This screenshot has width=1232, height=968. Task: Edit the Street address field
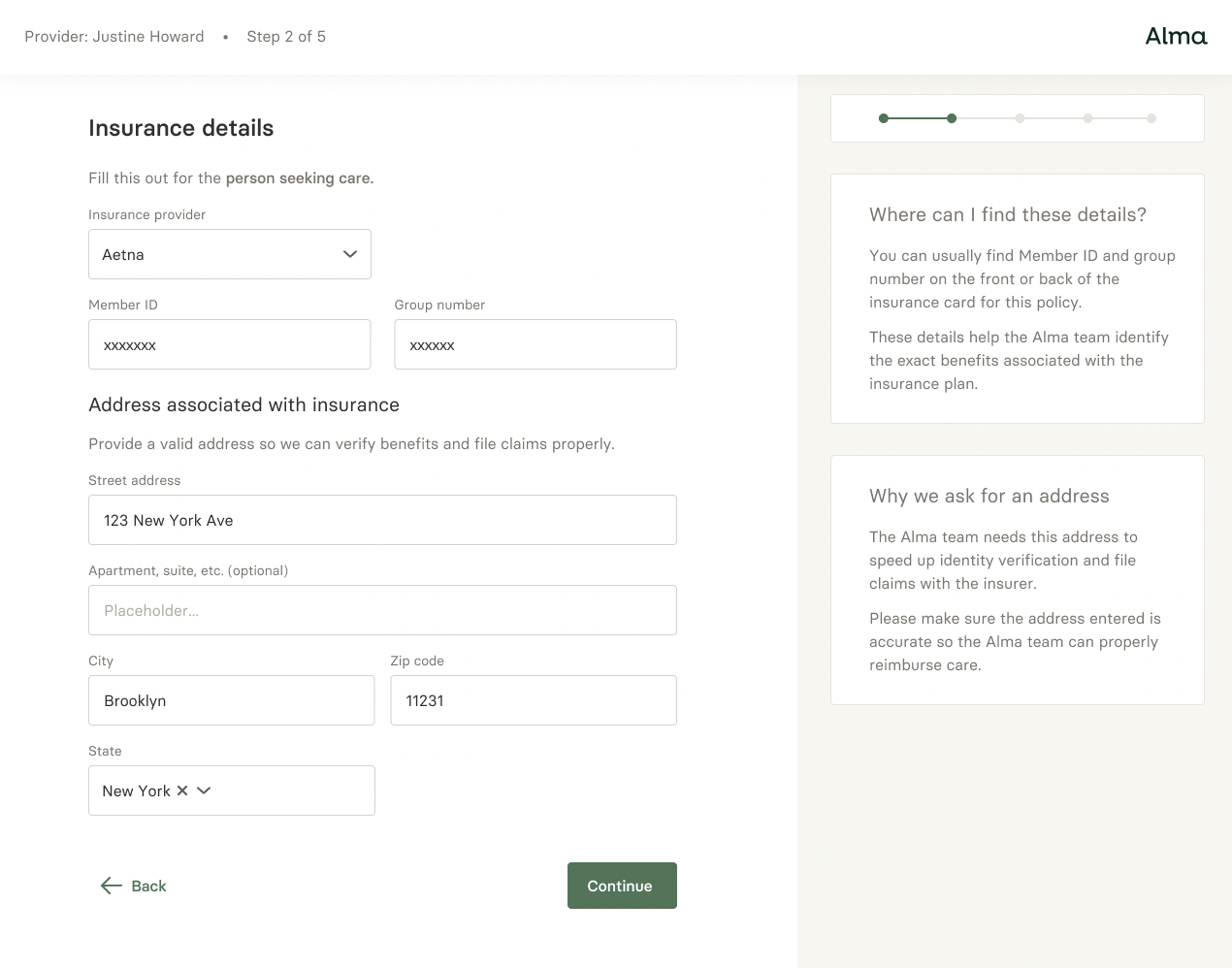pyautogui.click(x=382, y=520)
